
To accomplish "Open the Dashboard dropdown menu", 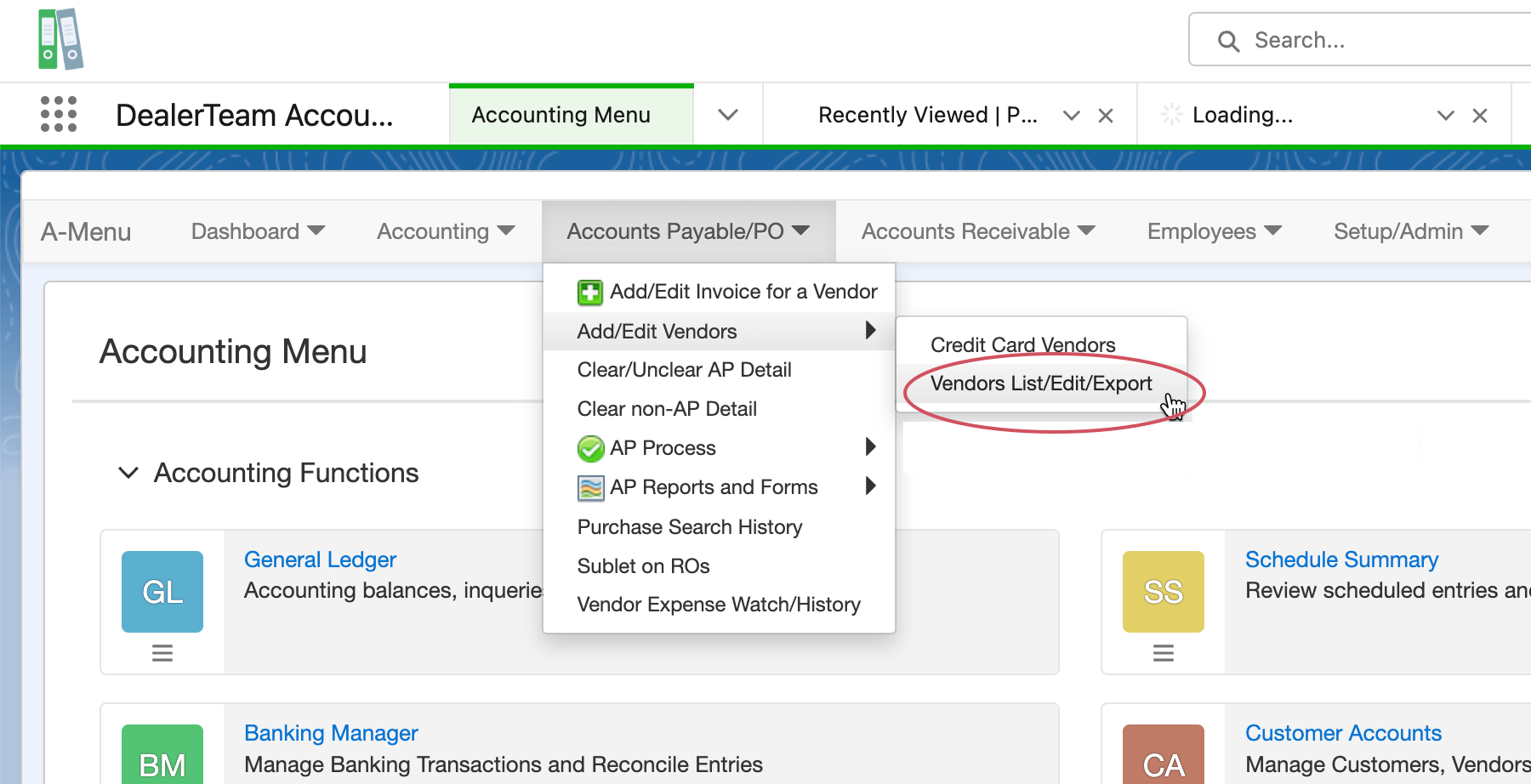I will [258, 231].
